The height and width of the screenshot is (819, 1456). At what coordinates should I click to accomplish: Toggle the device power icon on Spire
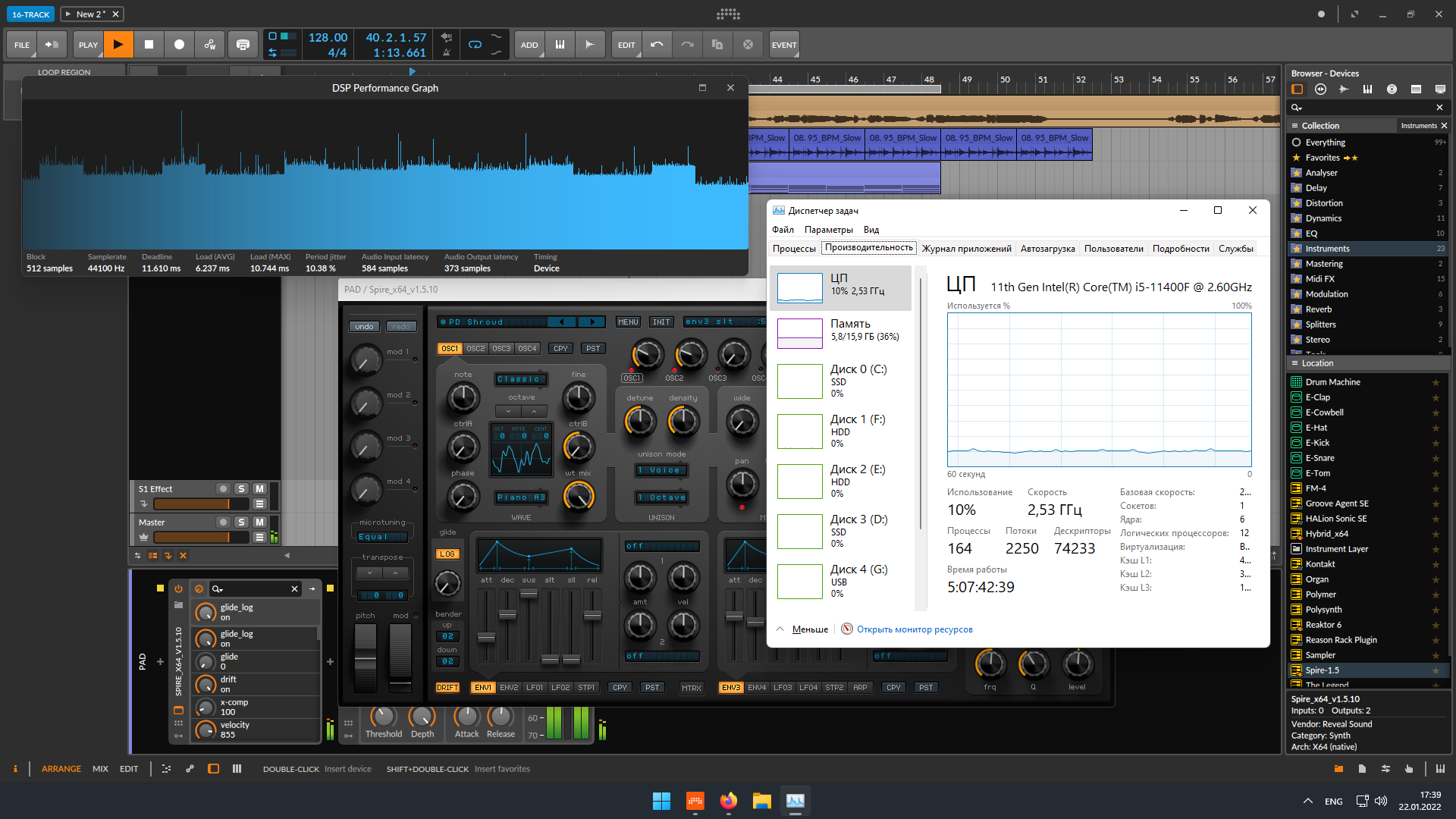click(178, 589)
